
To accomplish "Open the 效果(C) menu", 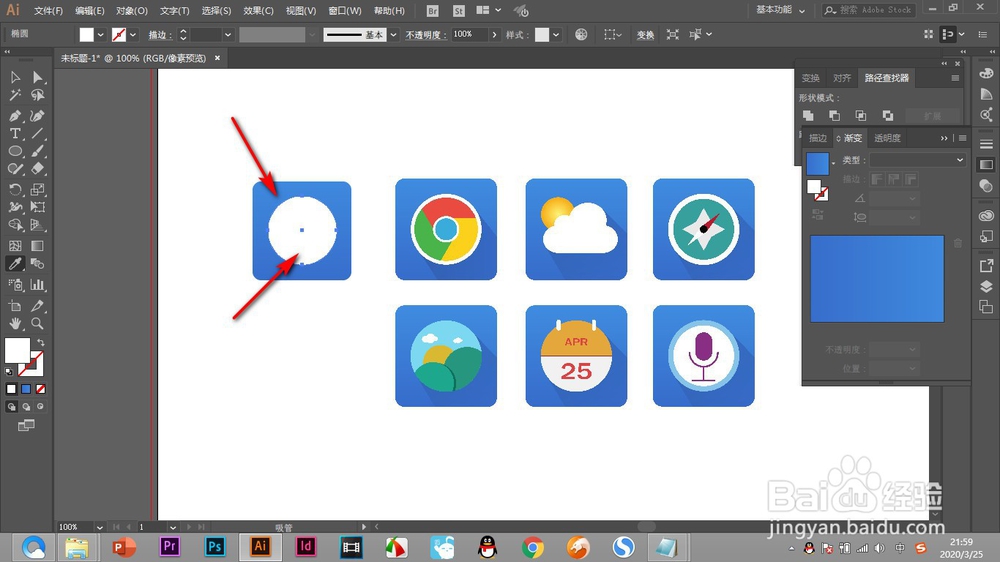I will click(258, 11).
